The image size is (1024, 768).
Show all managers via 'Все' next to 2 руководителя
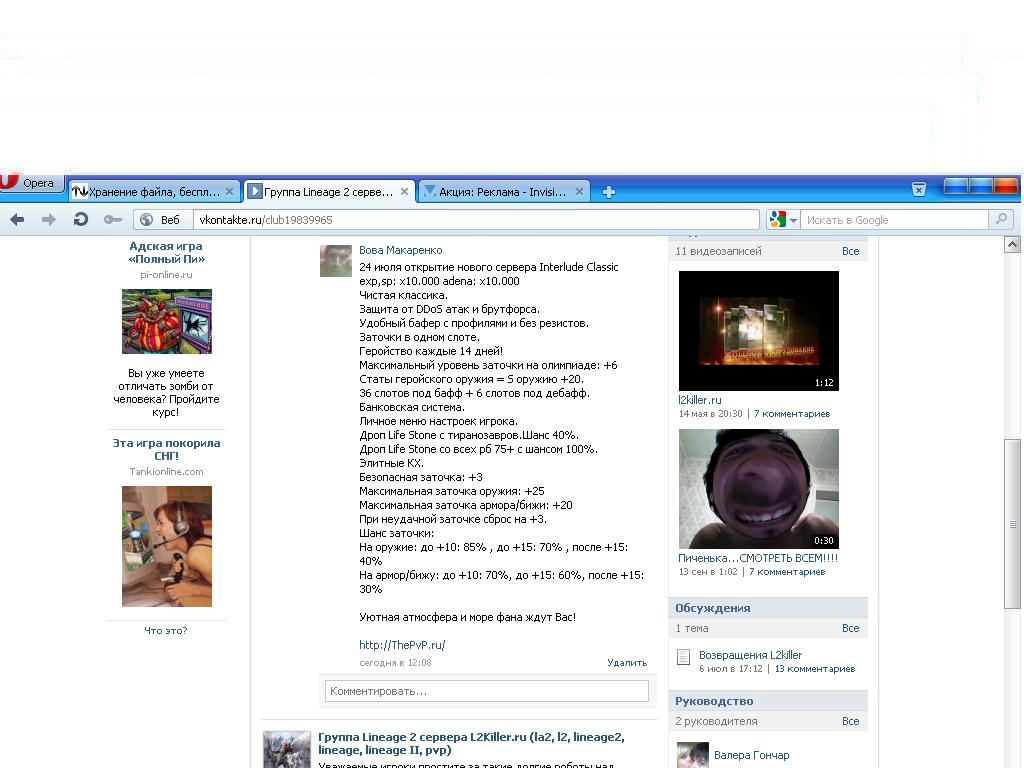[850, 721]
